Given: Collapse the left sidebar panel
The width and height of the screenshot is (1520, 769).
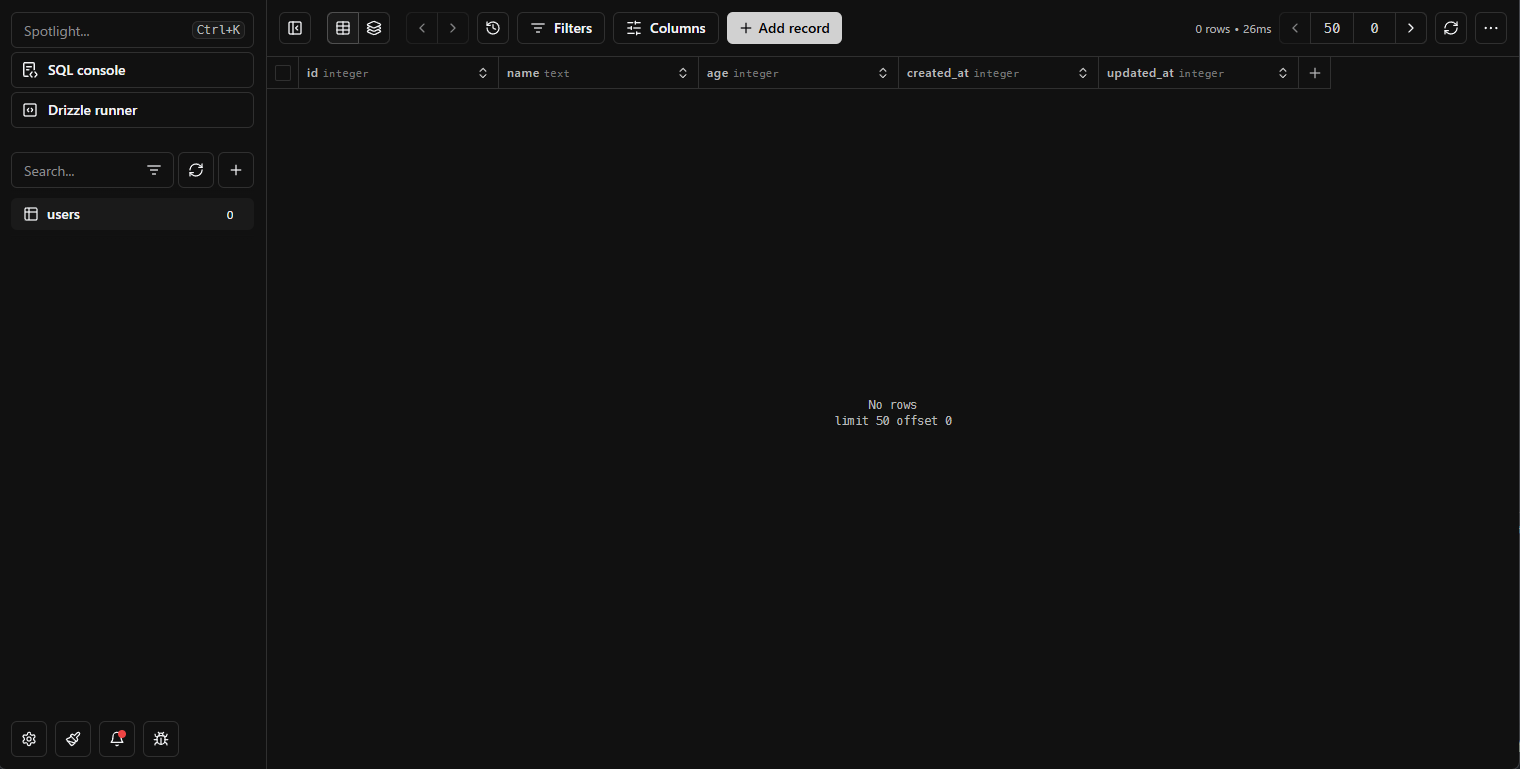Looking at the screenshot, I should pyautogui.click(x=295, y=28).
